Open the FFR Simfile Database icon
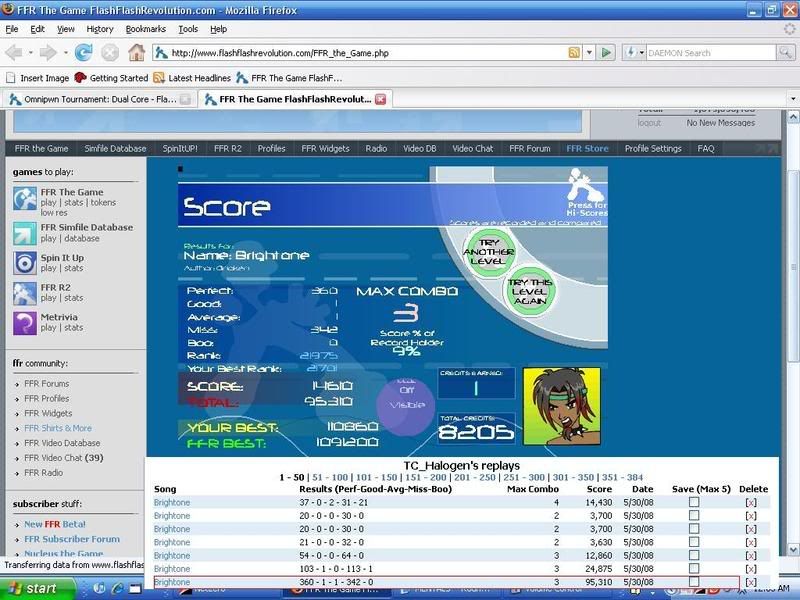Image resolution: width=800 pixels, height=600 pixels. 25,233
